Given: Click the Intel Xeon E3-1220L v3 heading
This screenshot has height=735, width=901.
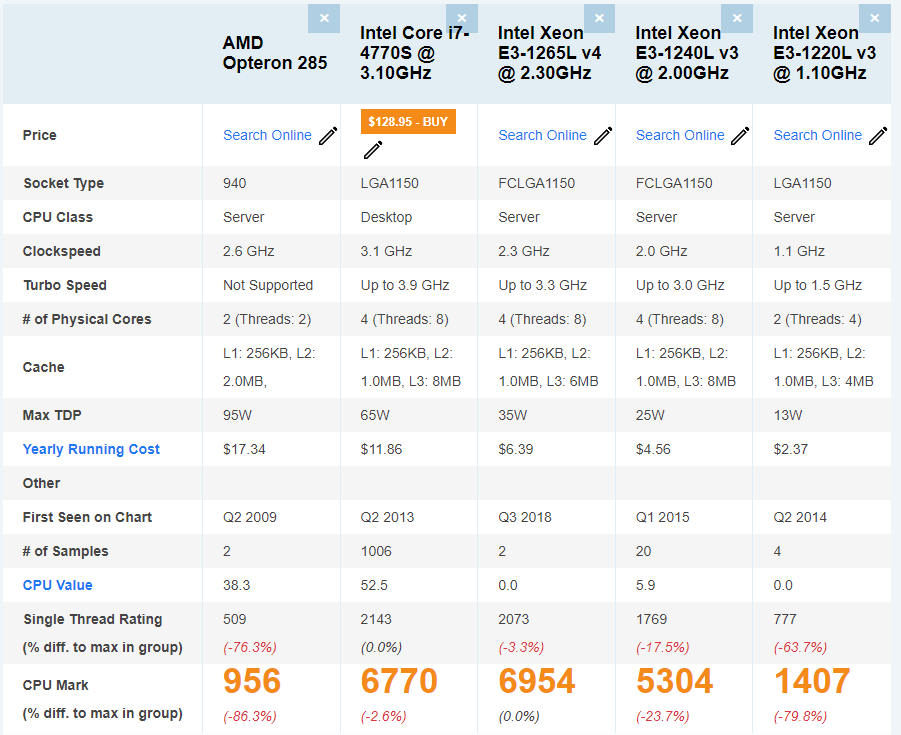Looking at the screenshot, I should point(824,53).
